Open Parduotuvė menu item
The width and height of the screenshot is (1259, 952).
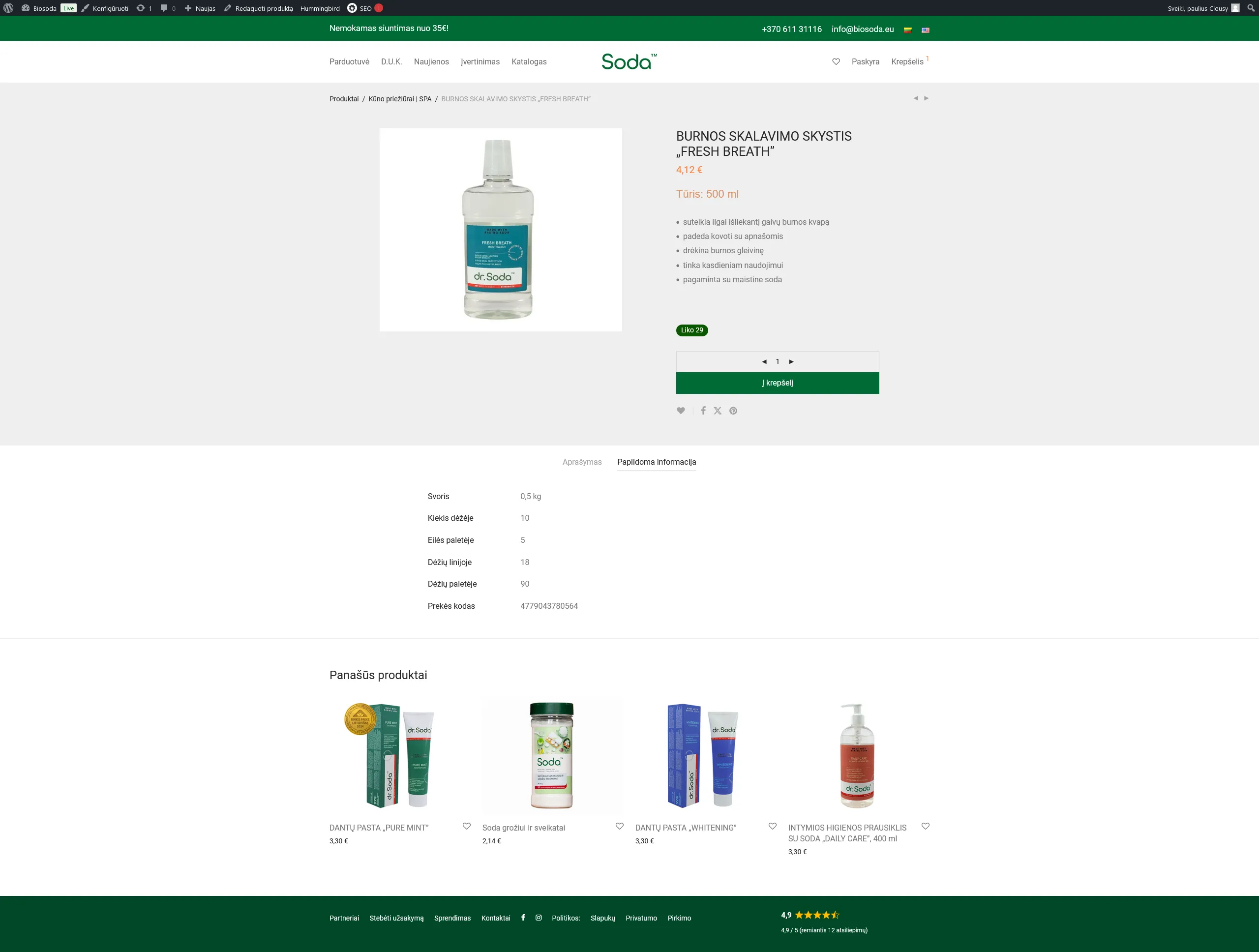349,61
